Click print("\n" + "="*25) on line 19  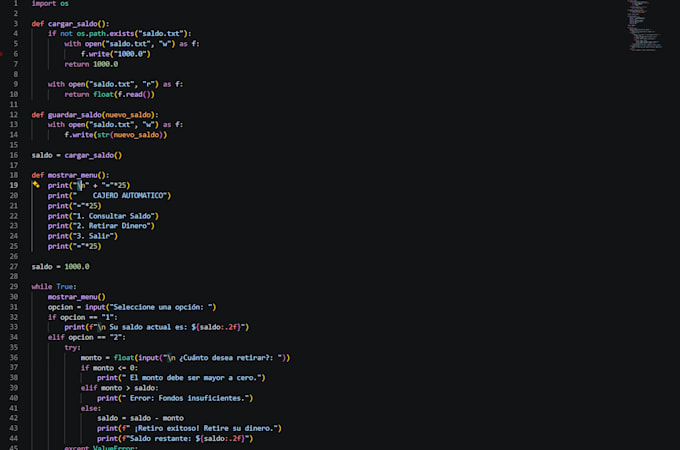click(x=89, y=186)
